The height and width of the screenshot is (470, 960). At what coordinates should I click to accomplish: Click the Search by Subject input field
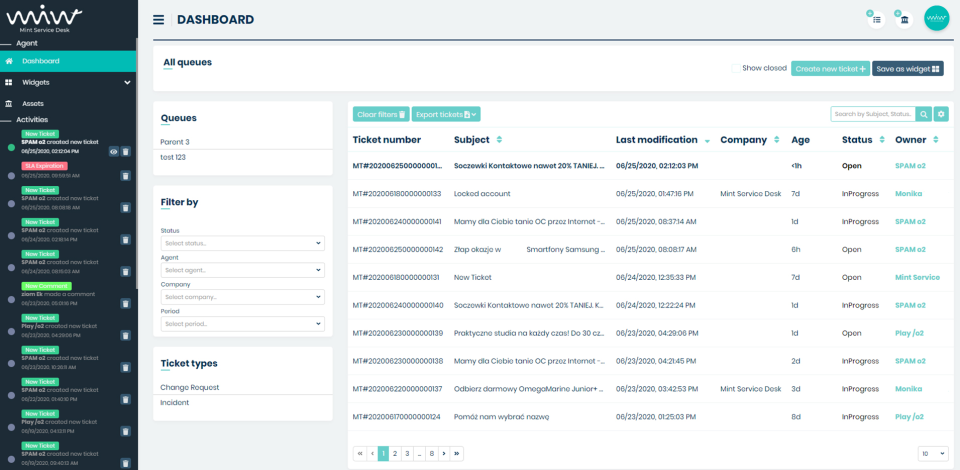[x=874, y=114]
